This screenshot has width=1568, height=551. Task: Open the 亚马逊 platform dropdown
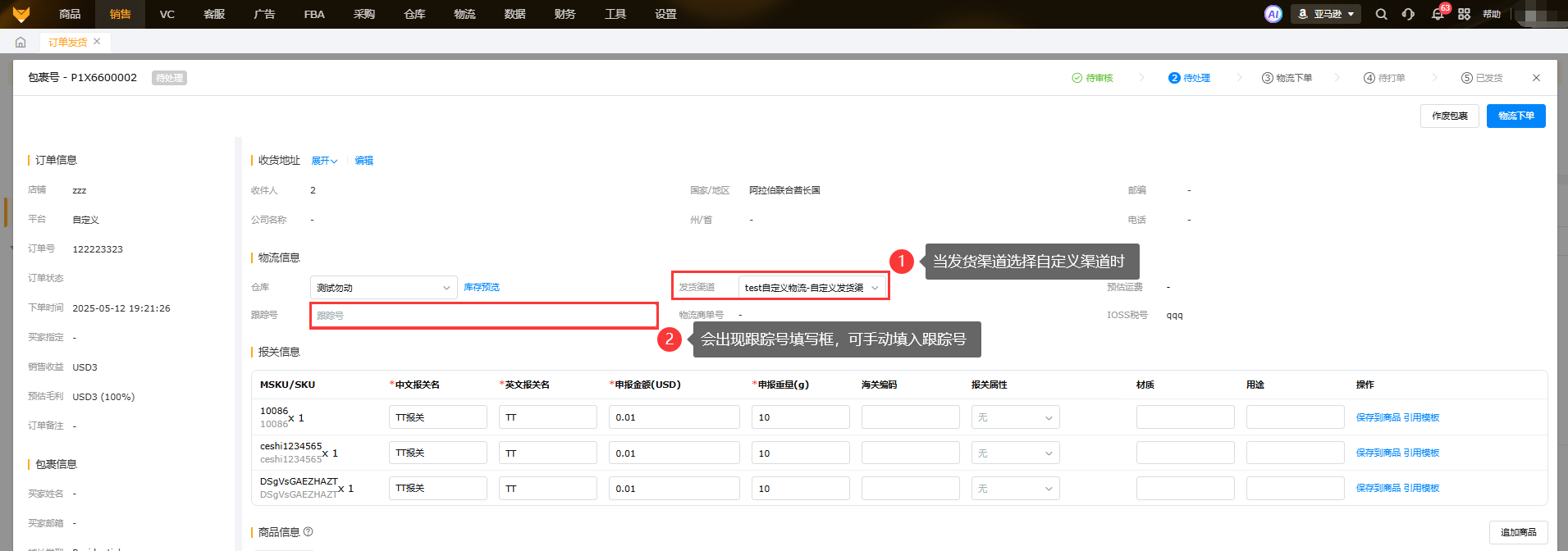click(1326, 14)
